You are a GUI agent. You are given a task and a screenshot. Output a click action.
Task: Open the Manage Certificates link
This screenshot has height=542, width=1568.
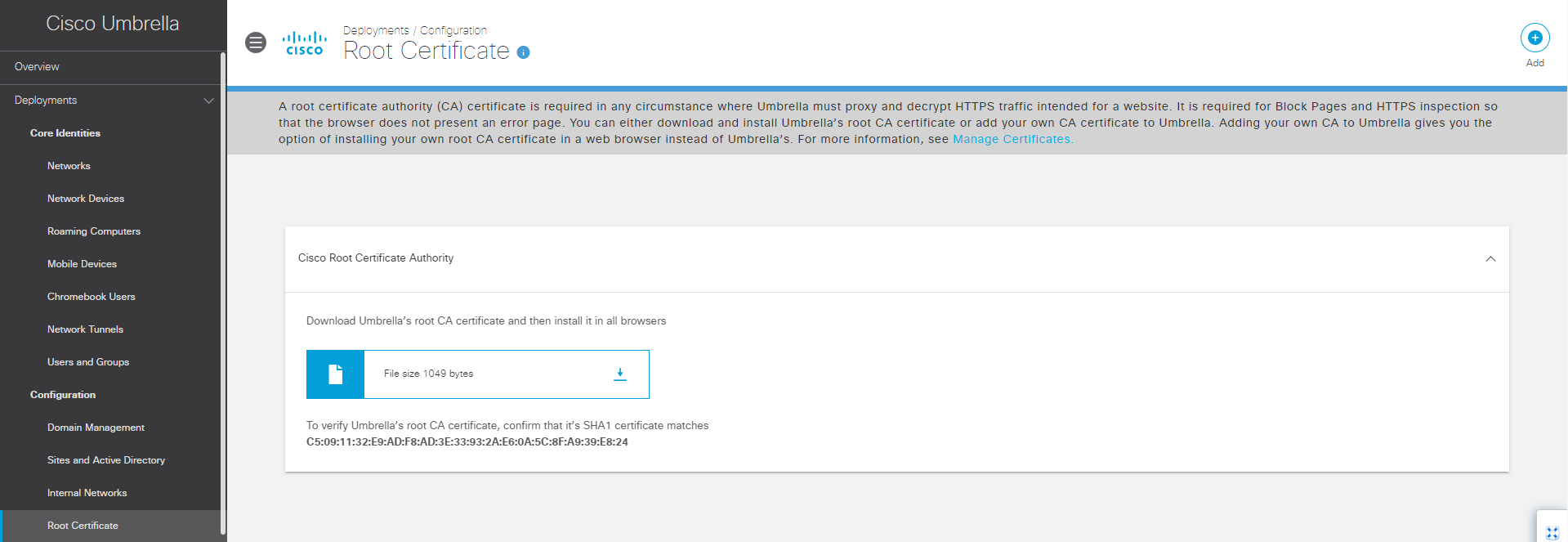coord(1012,139)
